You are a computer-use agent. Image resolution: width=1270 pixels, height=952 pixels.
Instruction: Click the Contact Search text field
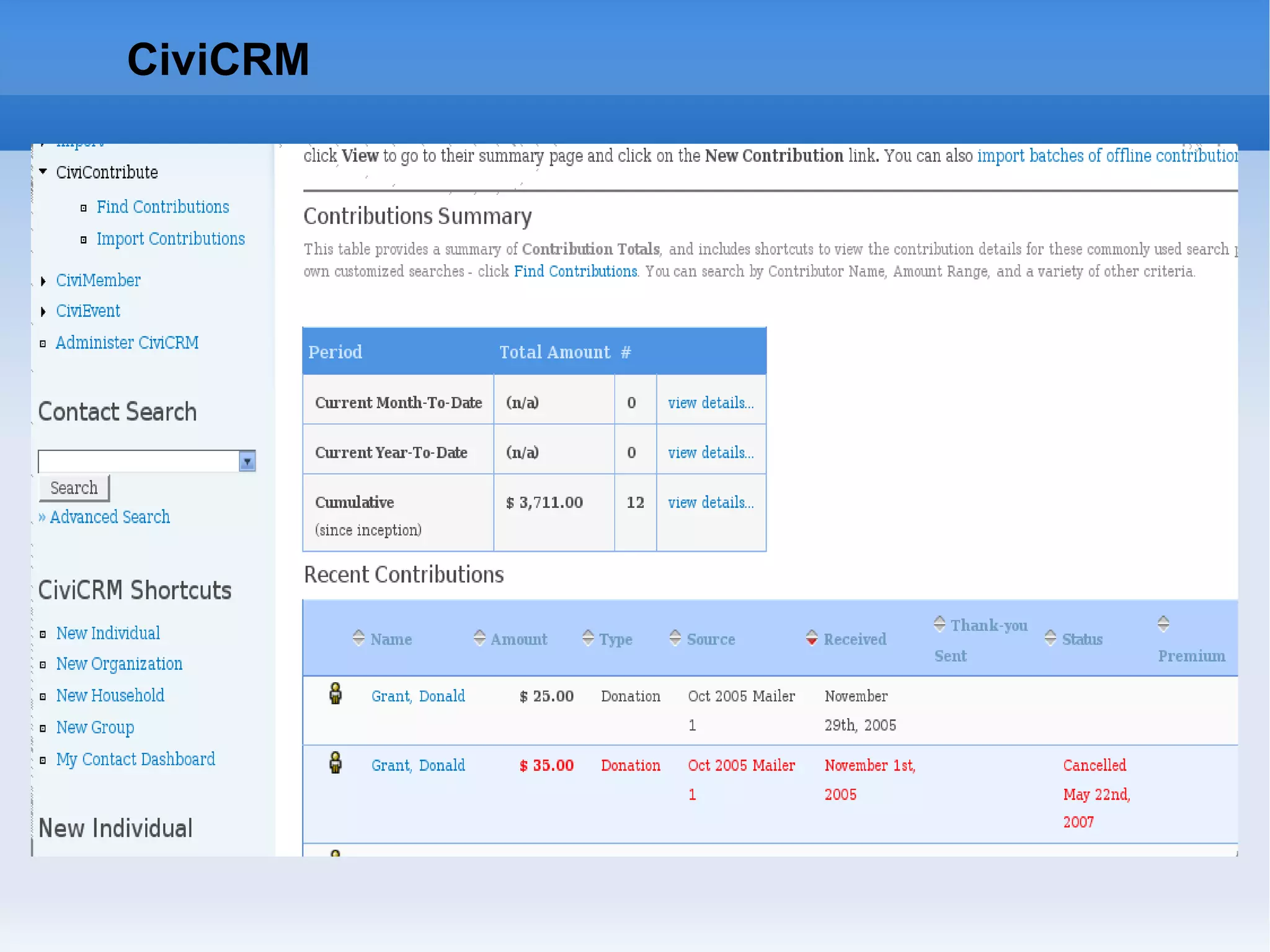tap(138, 461)
